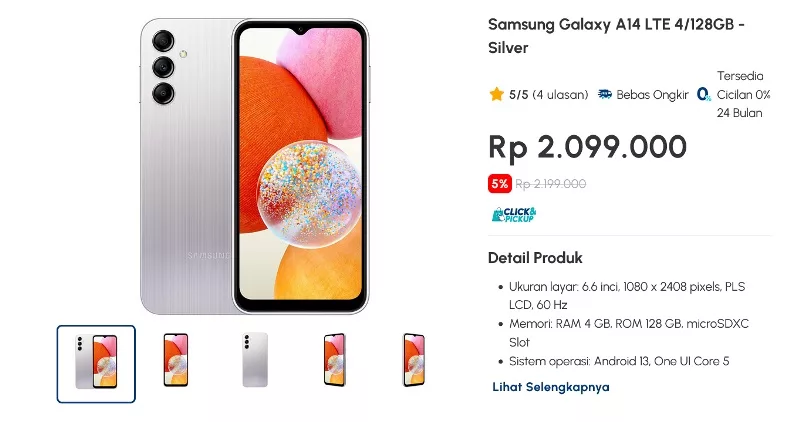Click the Click & Pickup badge
Screen dimensions: 800x422
coord(514,214)
